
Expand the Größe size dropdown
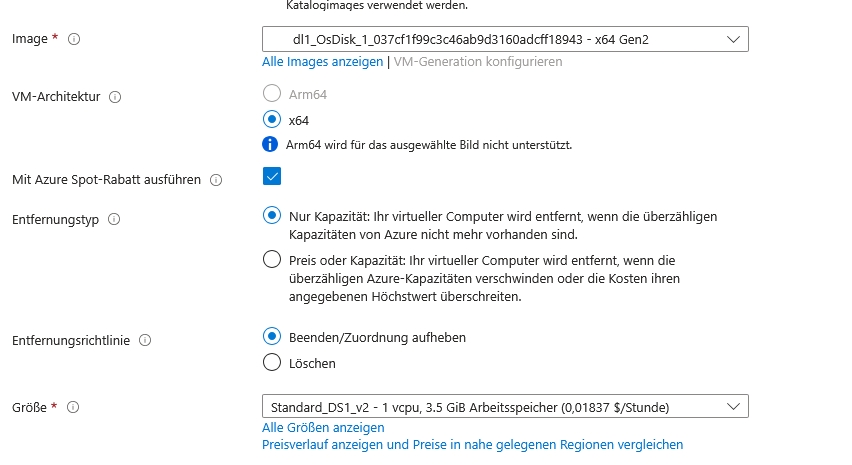(505, 406)
